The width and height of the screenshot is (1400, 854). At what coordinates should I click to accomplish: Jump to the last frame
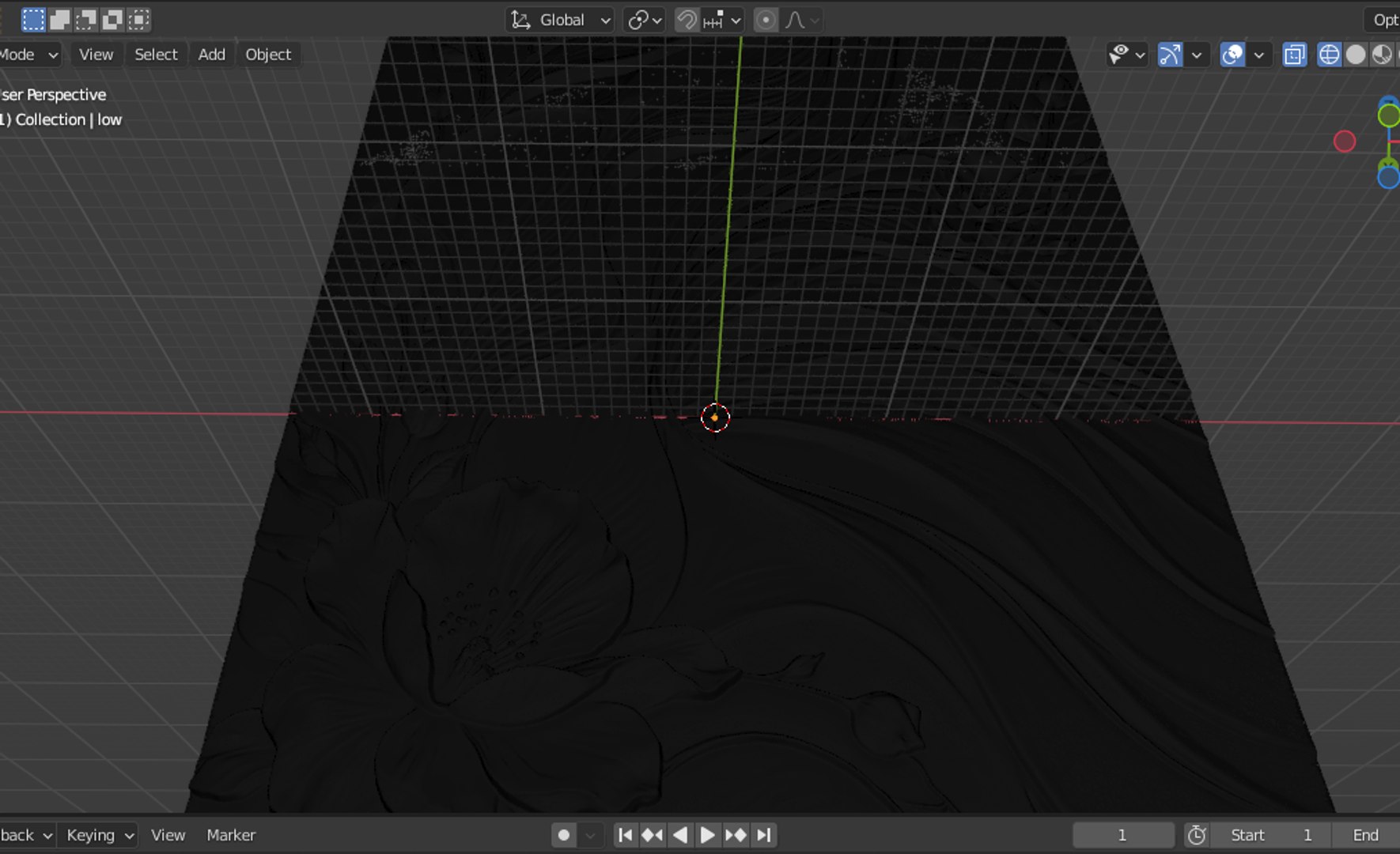click(764, 835)
